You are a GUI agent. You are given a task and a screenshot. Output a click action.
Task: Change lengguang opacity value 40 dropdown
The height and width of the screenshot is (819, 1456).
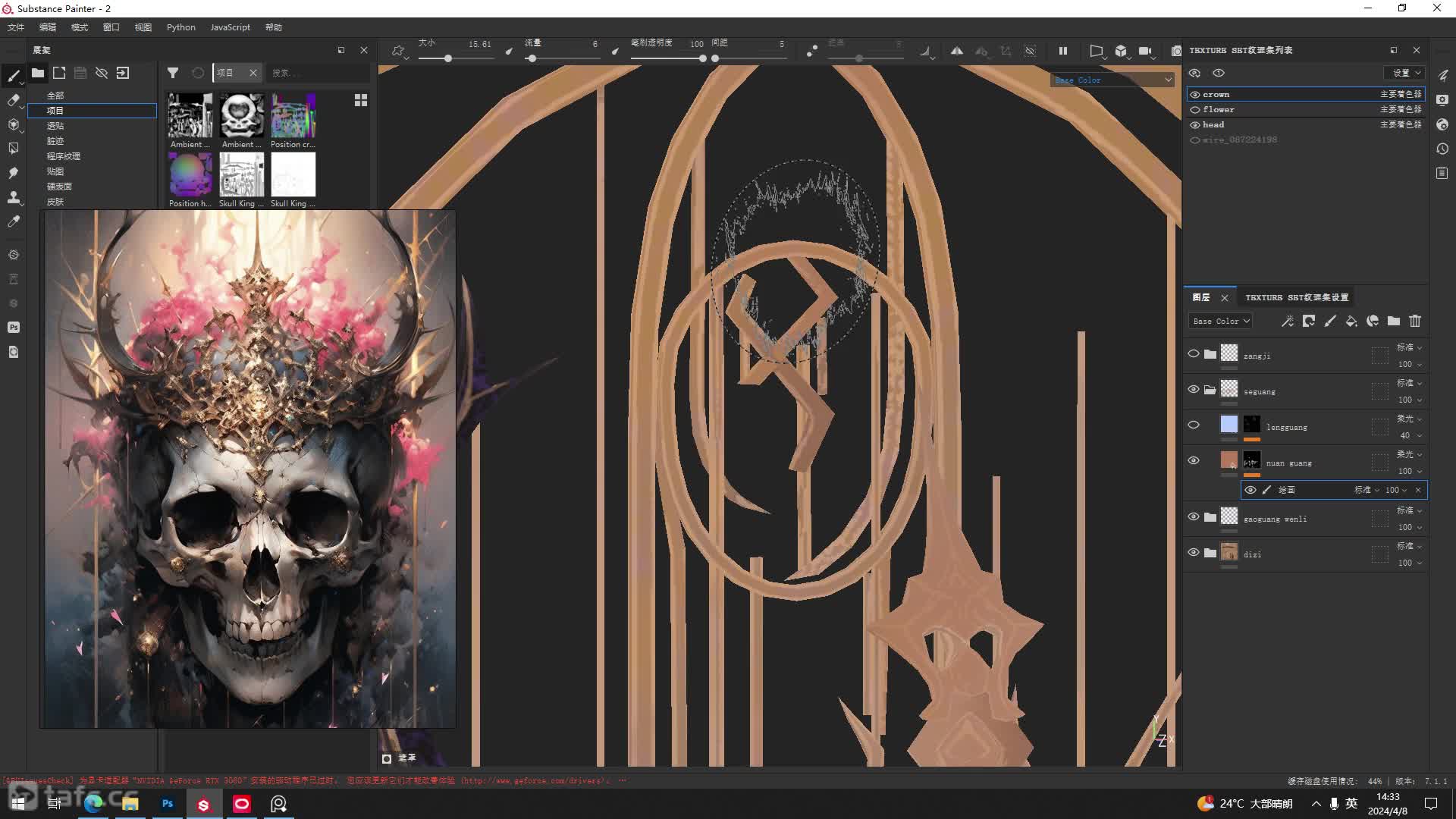[1410, 435]
